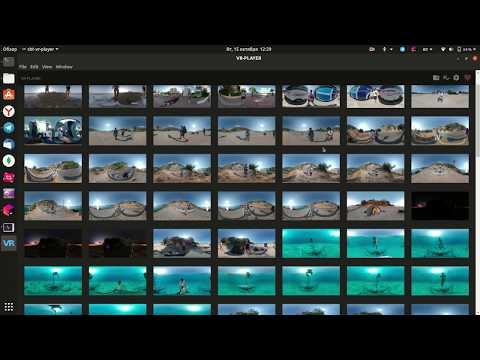The height and width of the screenshot is (360, 480).
Task: Expand the sbt-vr-player application menu
Action: click(40, 49)
